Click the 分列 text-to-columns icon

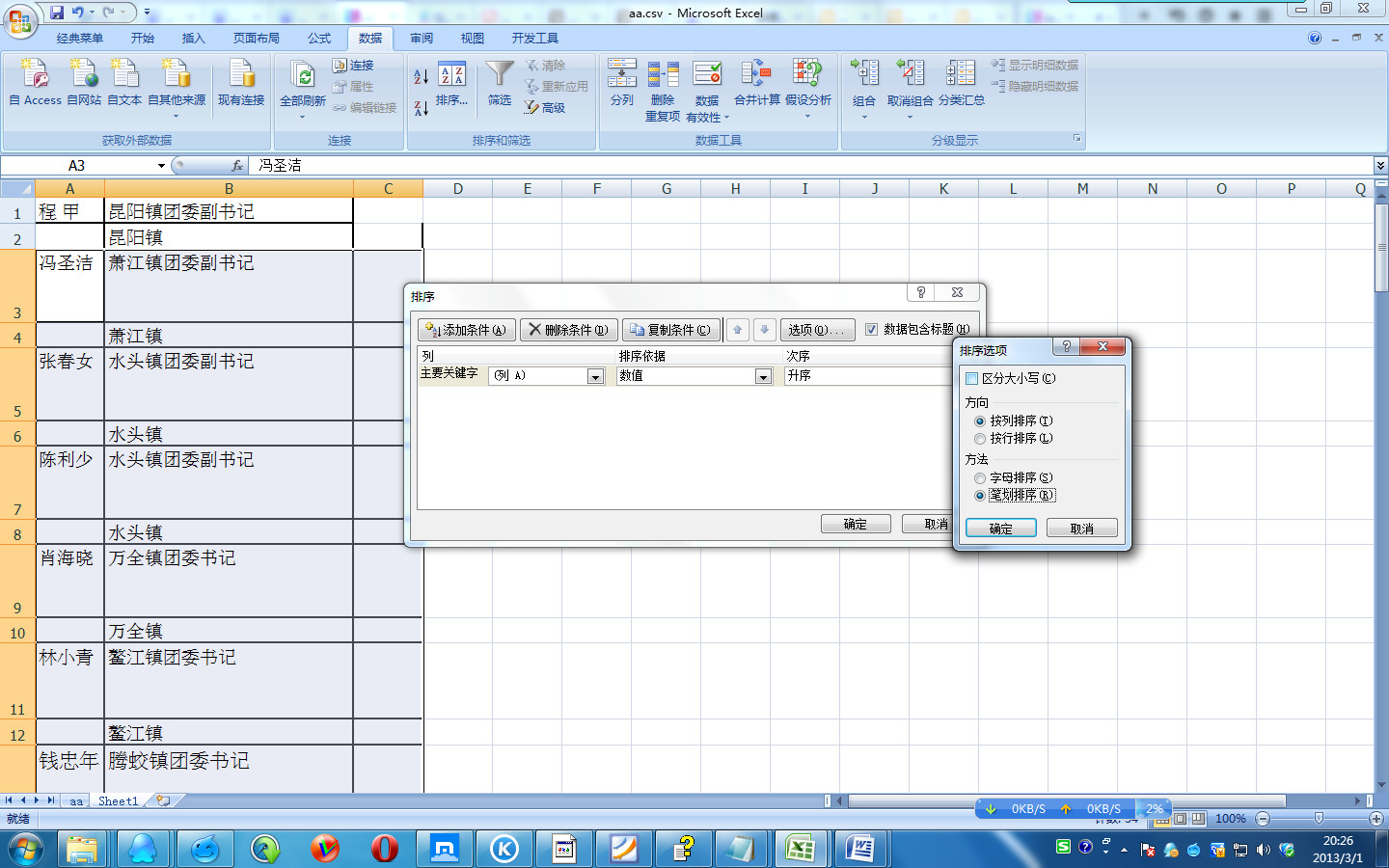[x=622, y=74]
